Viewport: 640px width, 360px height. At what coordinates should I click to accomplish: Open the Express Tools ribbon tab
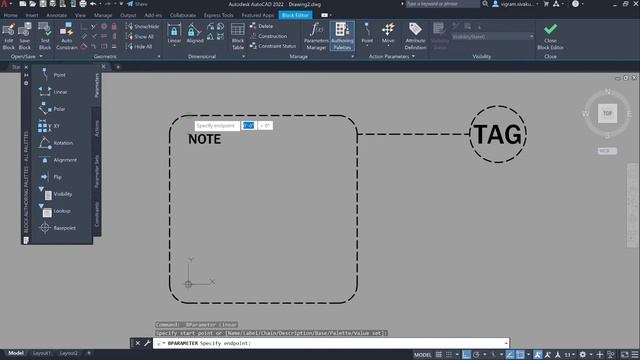coord(219,15)
